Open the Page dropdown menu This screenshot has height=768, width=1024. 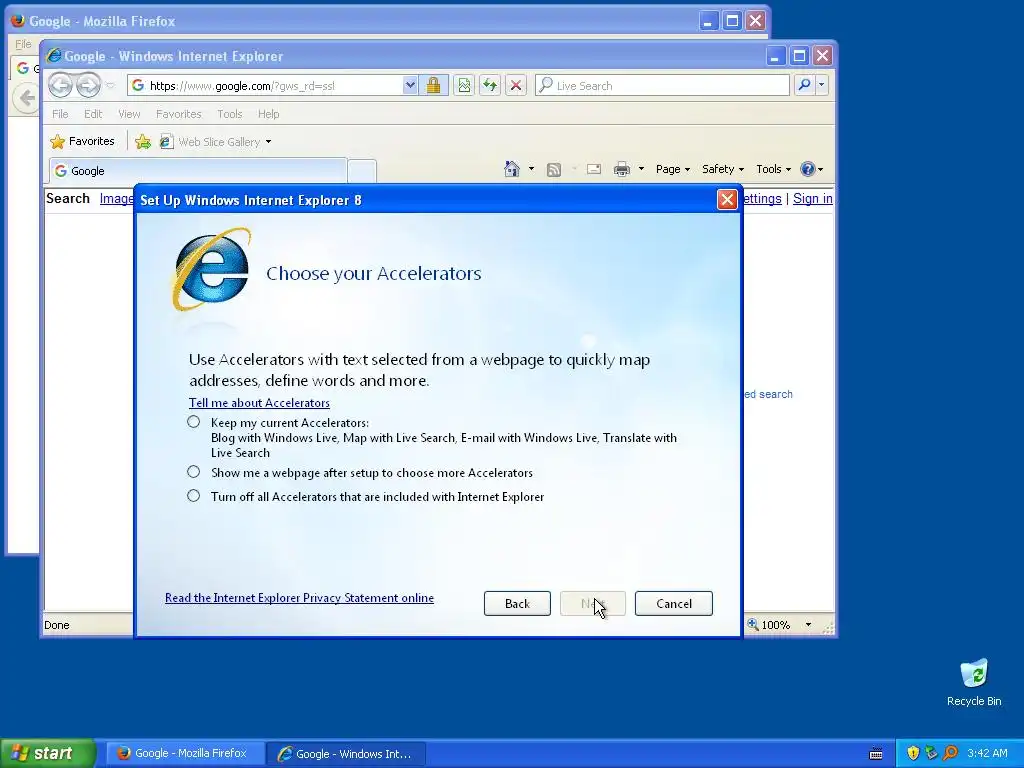click(x=673, y=169)
